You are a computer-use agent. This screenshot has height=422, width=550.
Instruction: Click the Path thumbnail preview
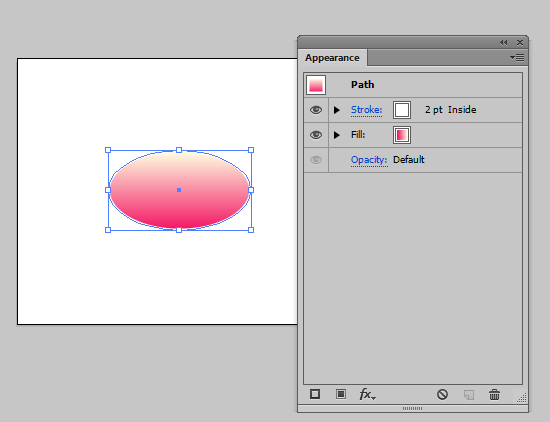point(316,85)
